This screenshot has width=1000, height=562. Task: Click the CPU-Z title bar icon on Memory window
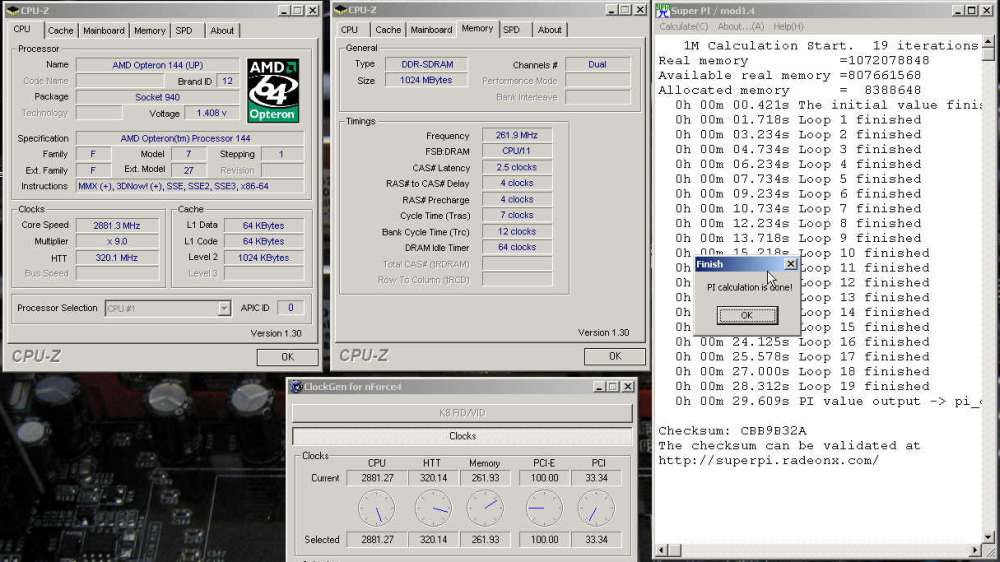[341, 10]
